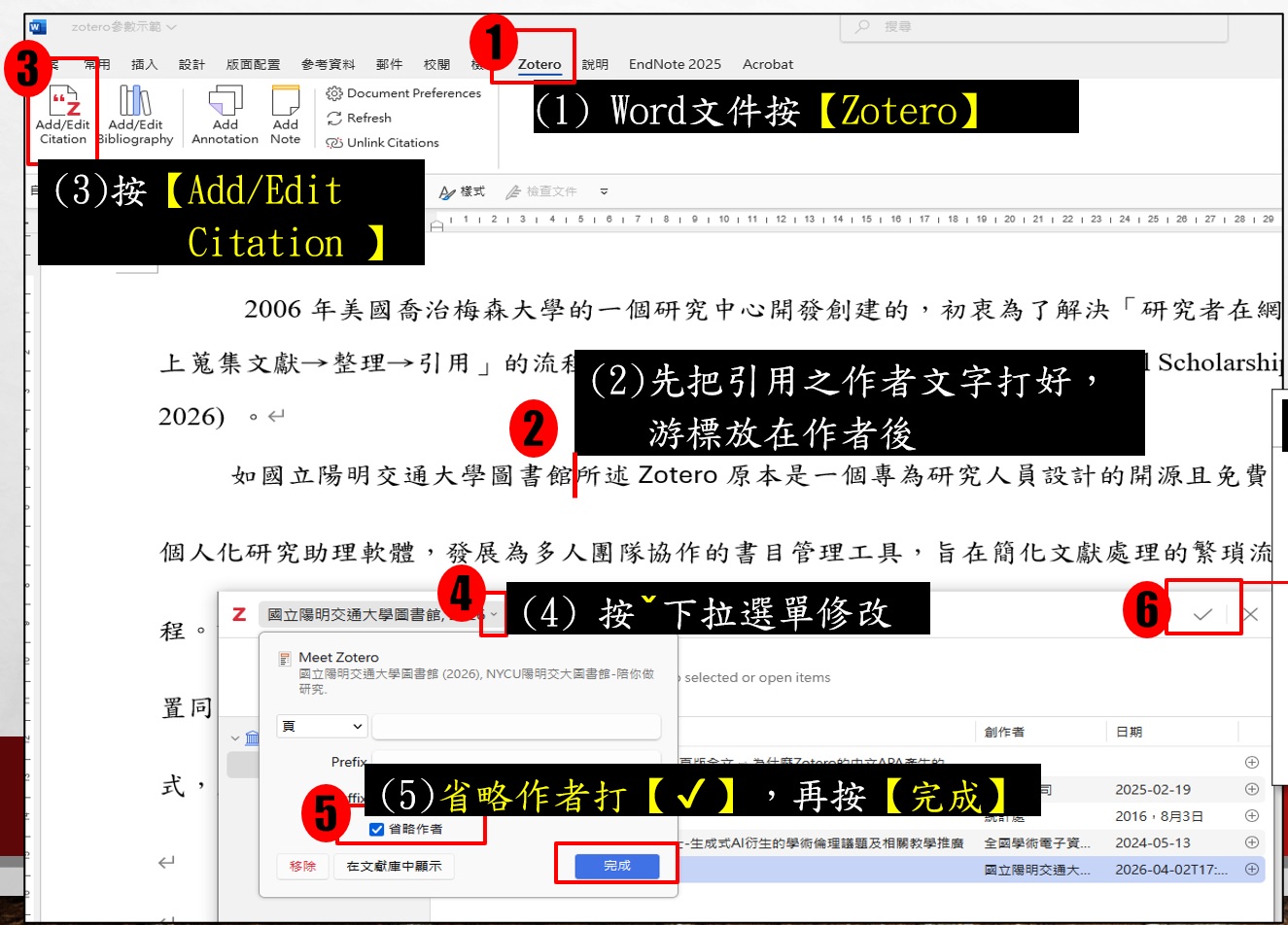
Task: Click the 移除 remove button
Action: coord(302,866)
